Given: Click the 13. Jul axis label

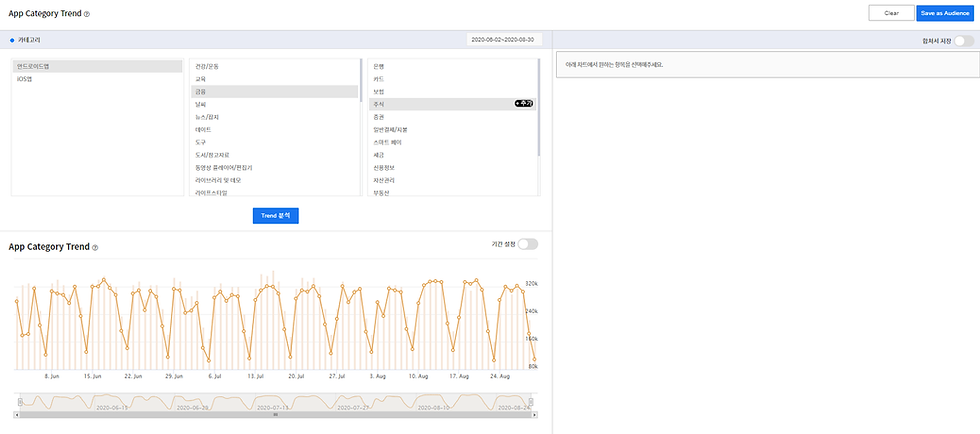Looking at the screenshot, I should click(x=255, y=376).
